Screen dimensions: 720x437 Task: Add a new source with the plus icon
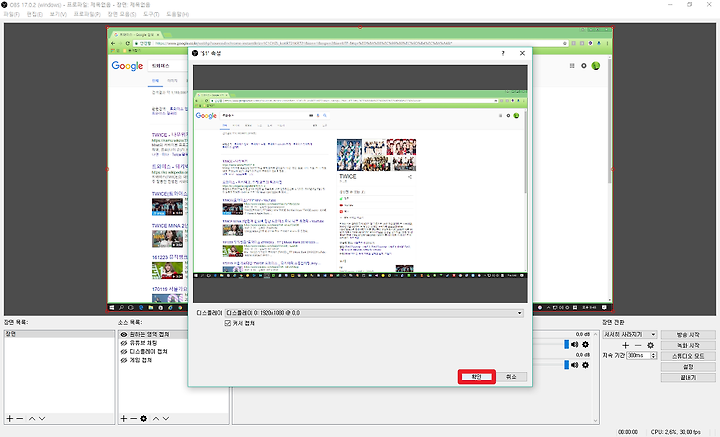[124, 419]
